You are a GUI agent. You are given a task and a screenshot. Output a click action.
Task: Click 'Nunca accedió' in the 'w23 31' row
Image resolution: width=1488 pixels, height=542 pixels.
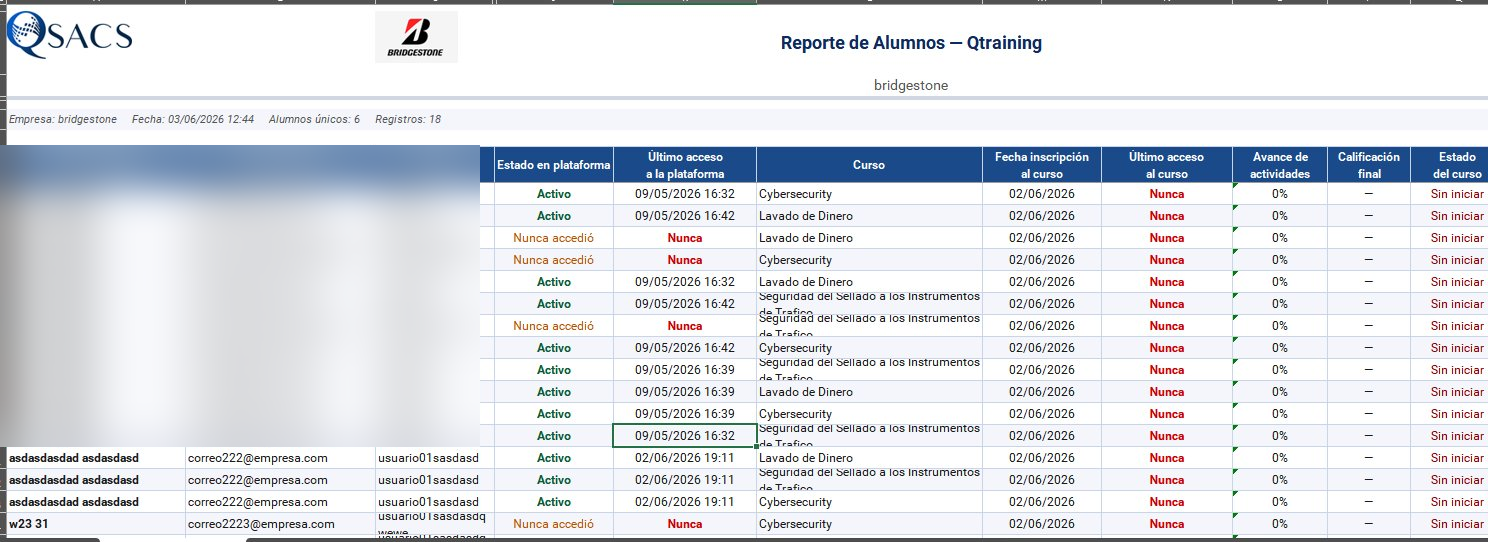tap(553, 524)
